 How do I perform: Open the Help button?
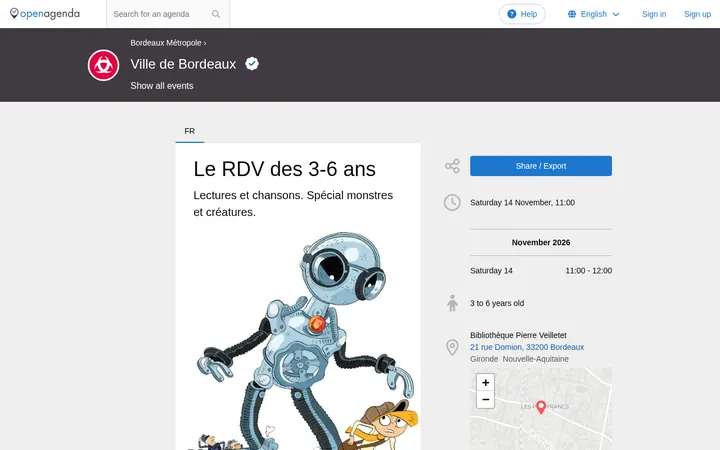coord(522,14)
